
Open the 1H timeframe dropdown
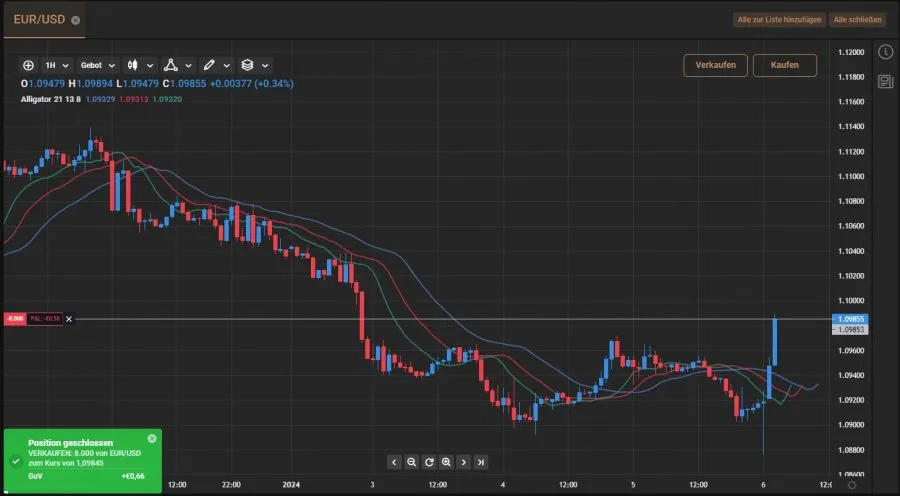pos(57,65)
